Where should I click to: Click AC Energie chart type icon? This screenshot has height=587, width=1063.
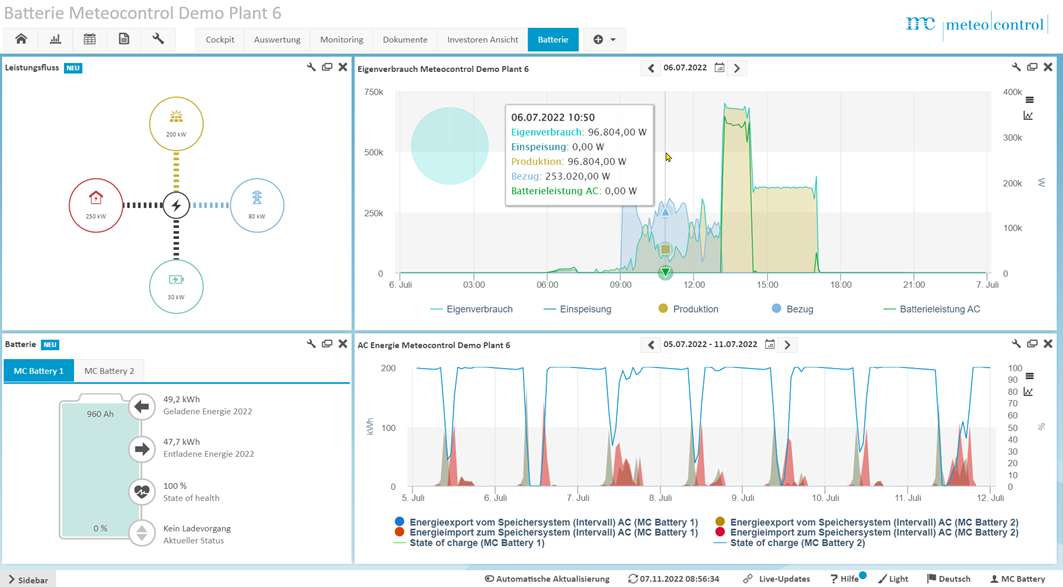click(x=1028, y=392)
